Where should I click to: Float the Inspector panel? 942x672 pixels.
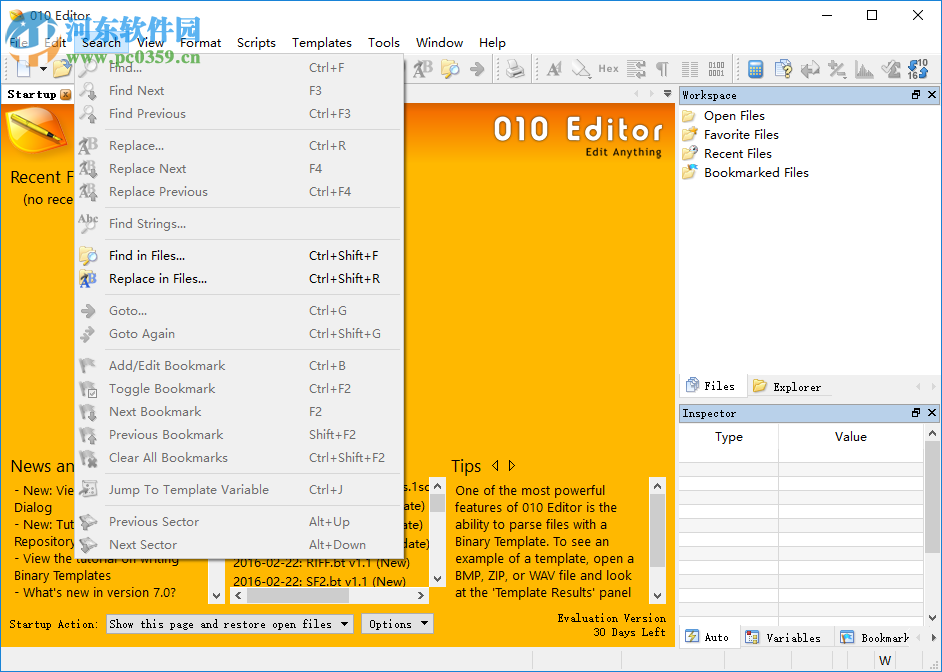pyautogui.click(x=916, y=413)
